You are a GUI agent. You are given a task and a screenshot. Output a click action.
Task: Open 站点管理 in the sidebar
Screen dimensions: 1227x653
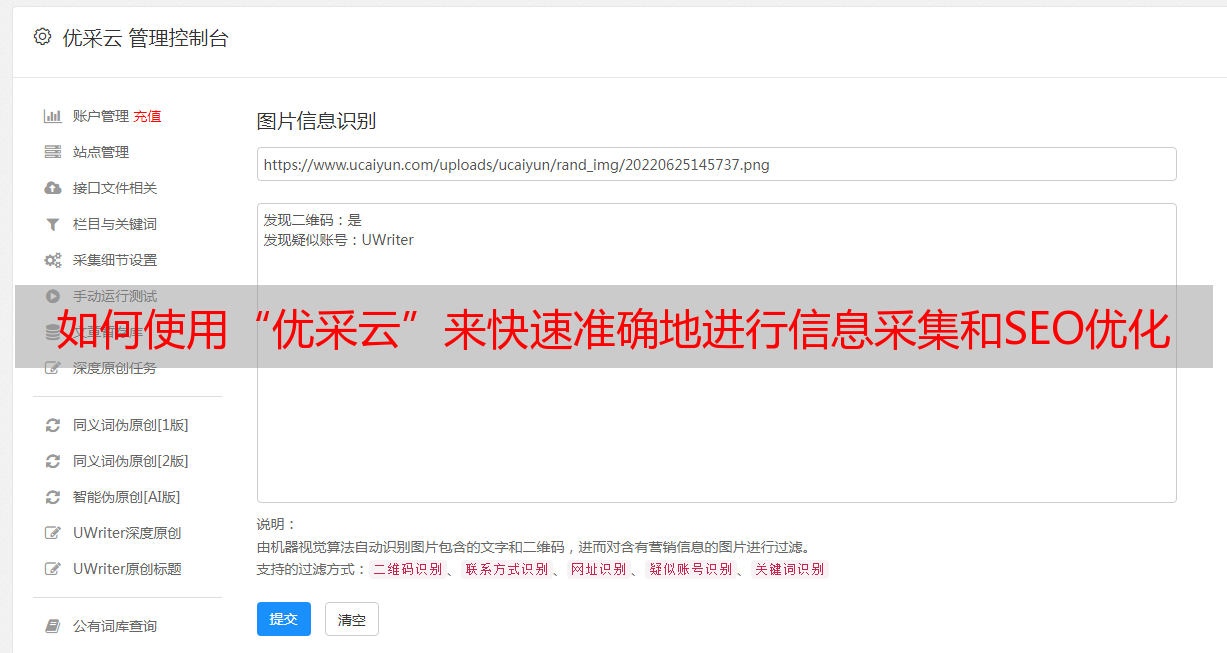pyautogui.click(x=101, y=152)
